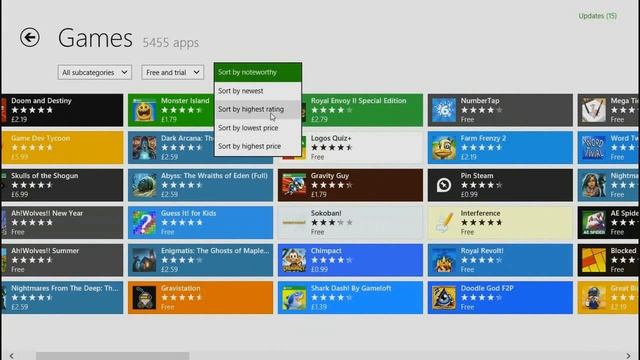The image size is (640, 360).
Task: Click the horizontal scrollbar thumb
Action: point(113,356)
